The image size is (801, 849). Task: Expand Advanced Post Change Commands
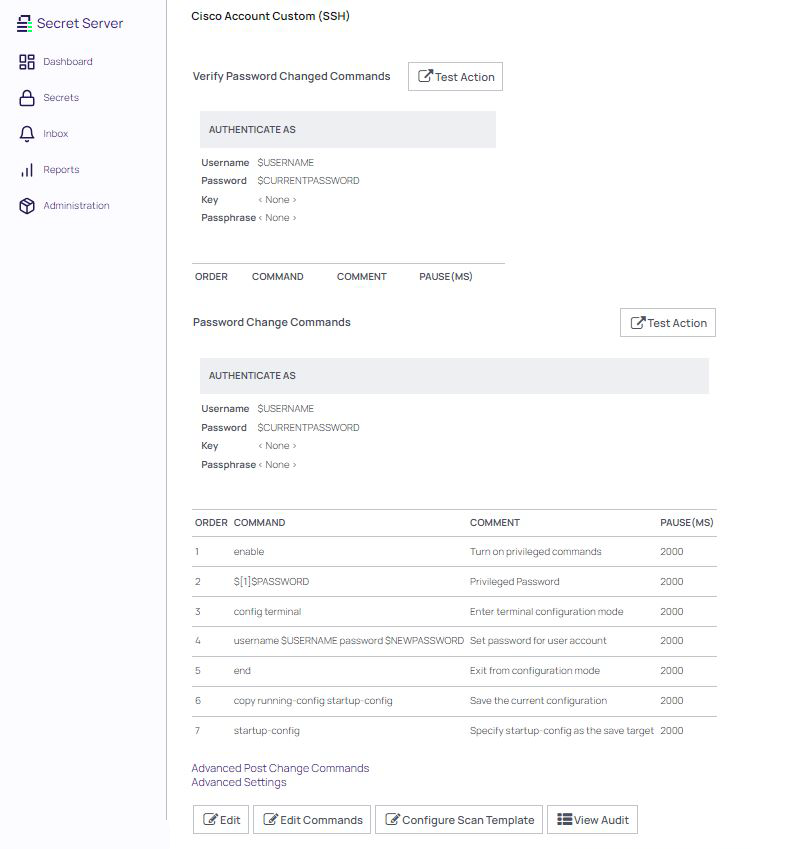click(280, 768)
